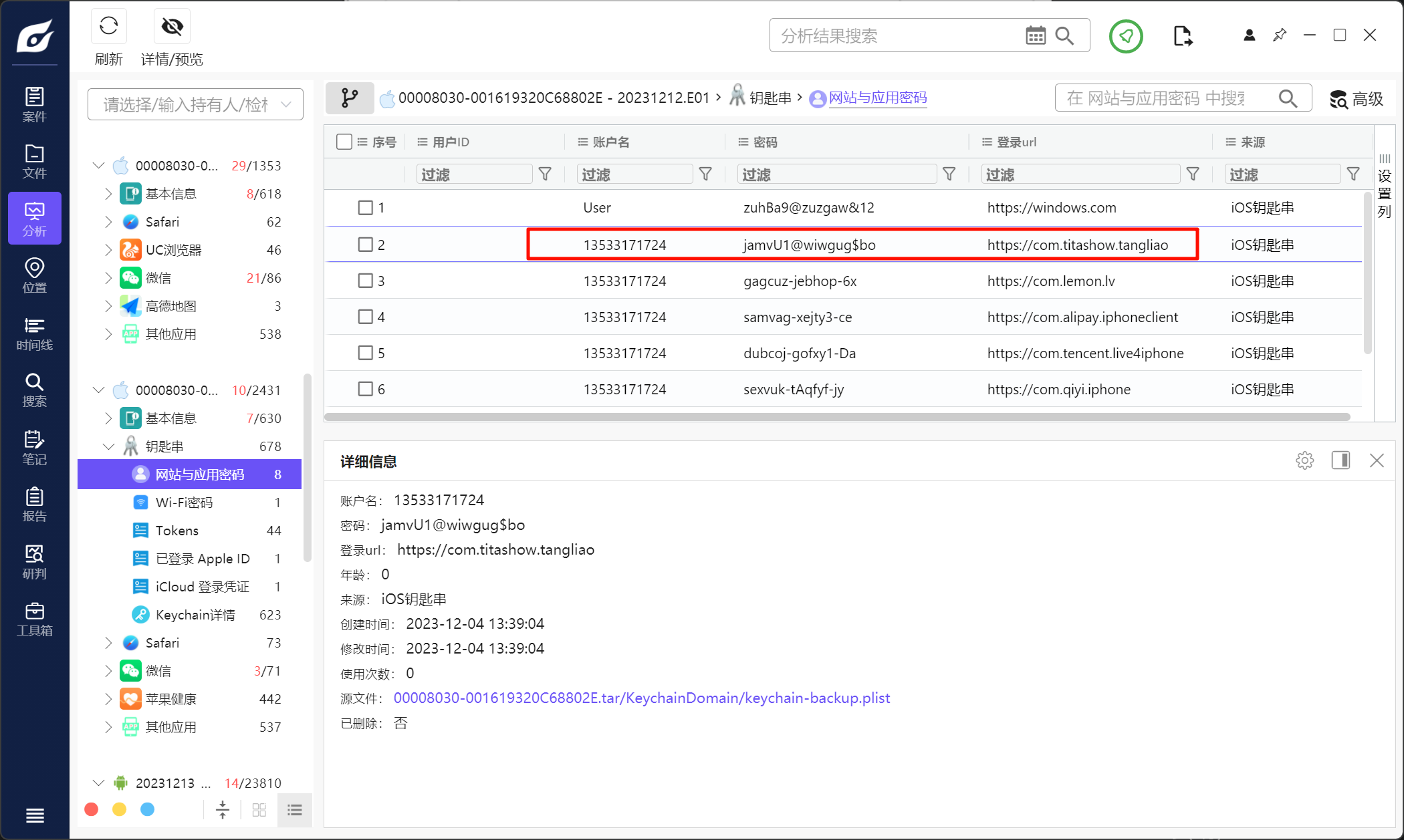The height and width of the screenshot is (840, 1404).
Task: Collapse the 钥匙串 tree node
Action: [x=108, y=446]
